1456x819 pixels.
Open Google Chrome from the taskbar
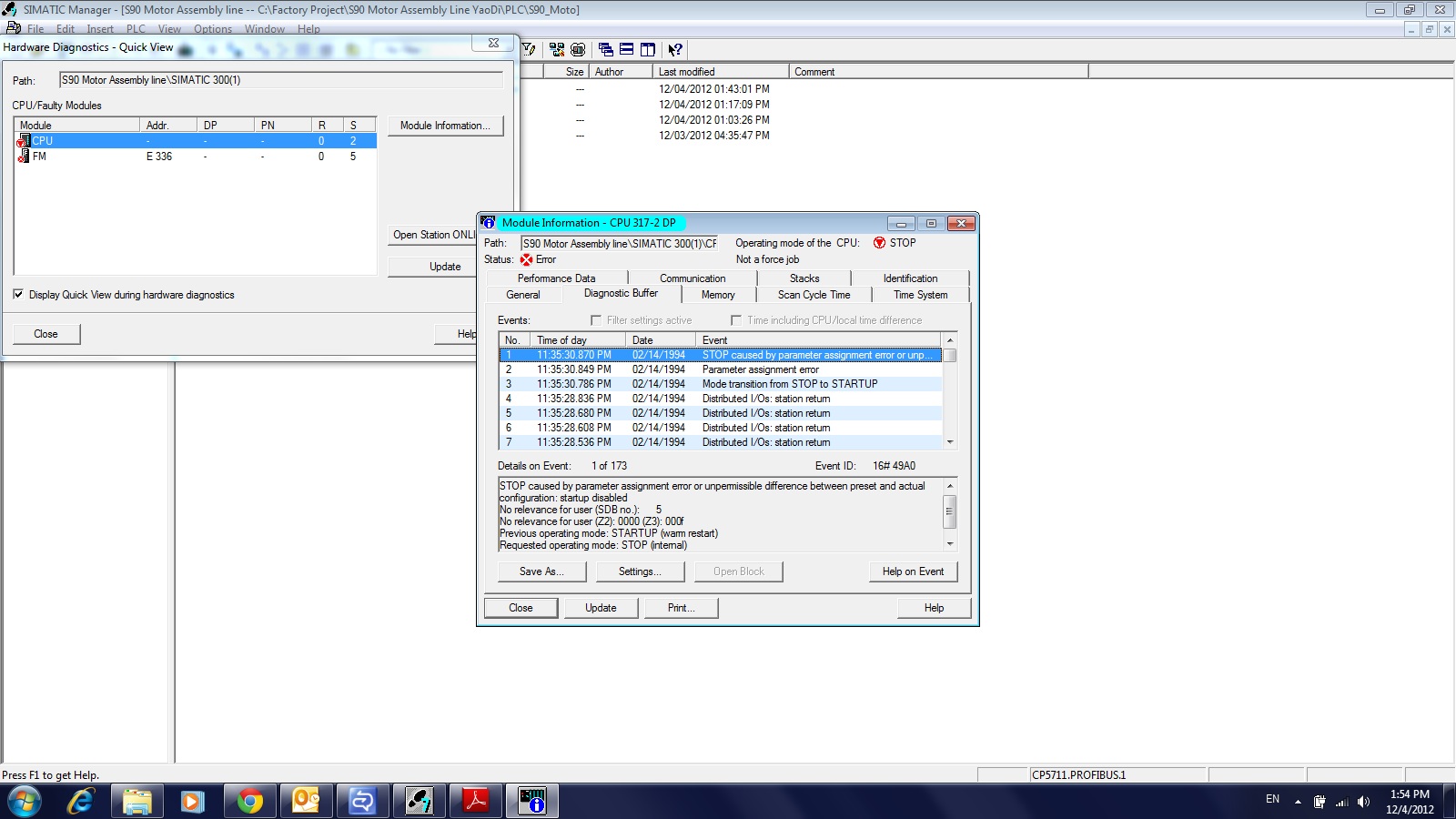point(250,802)
